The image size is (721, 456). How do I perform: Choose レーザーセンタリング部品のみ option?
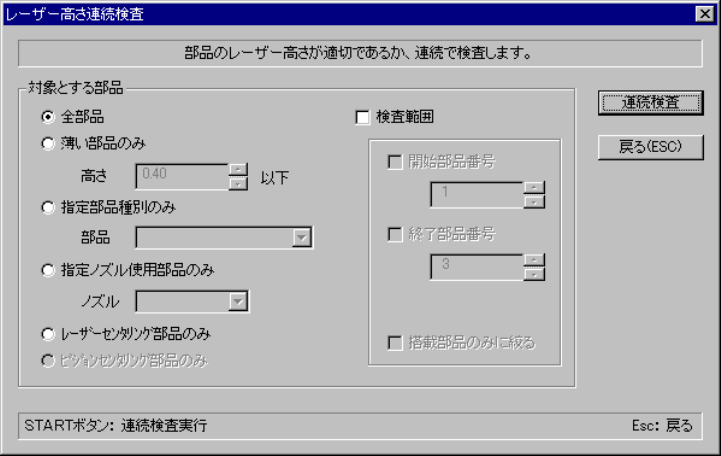pos(48,334)
